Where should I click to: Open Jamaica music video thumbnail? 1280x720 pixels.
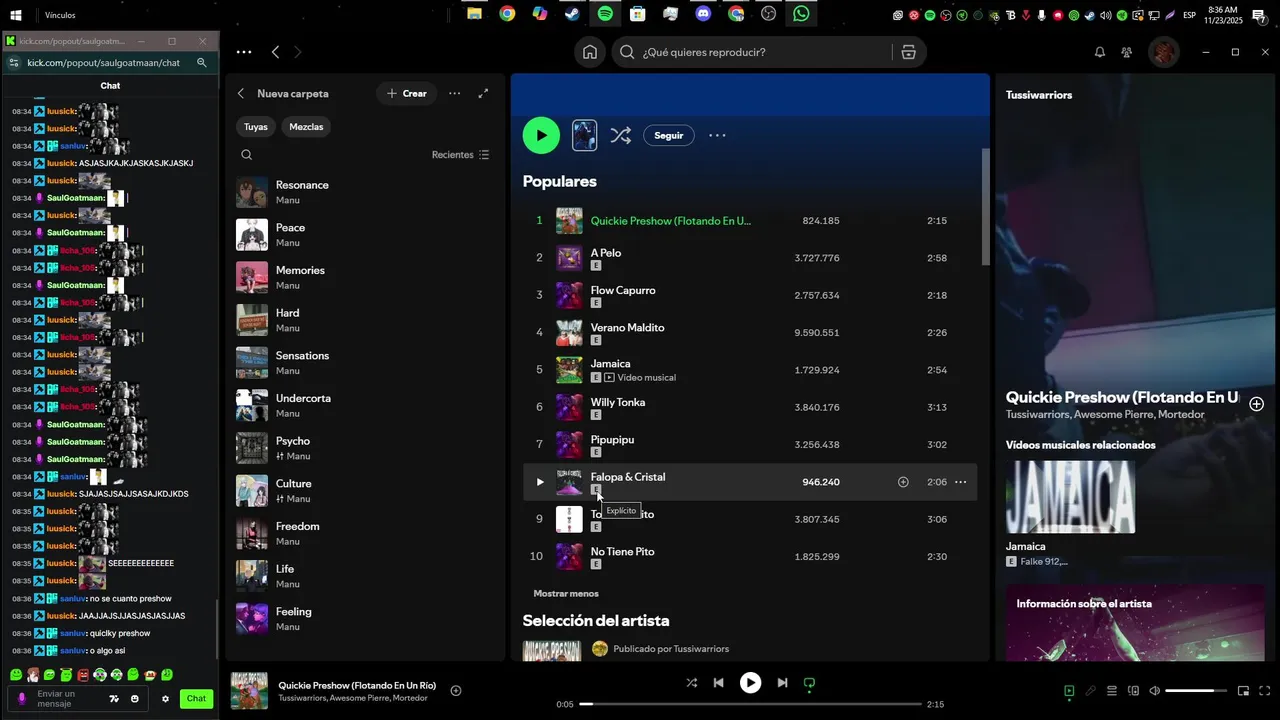coord(1070,497)
